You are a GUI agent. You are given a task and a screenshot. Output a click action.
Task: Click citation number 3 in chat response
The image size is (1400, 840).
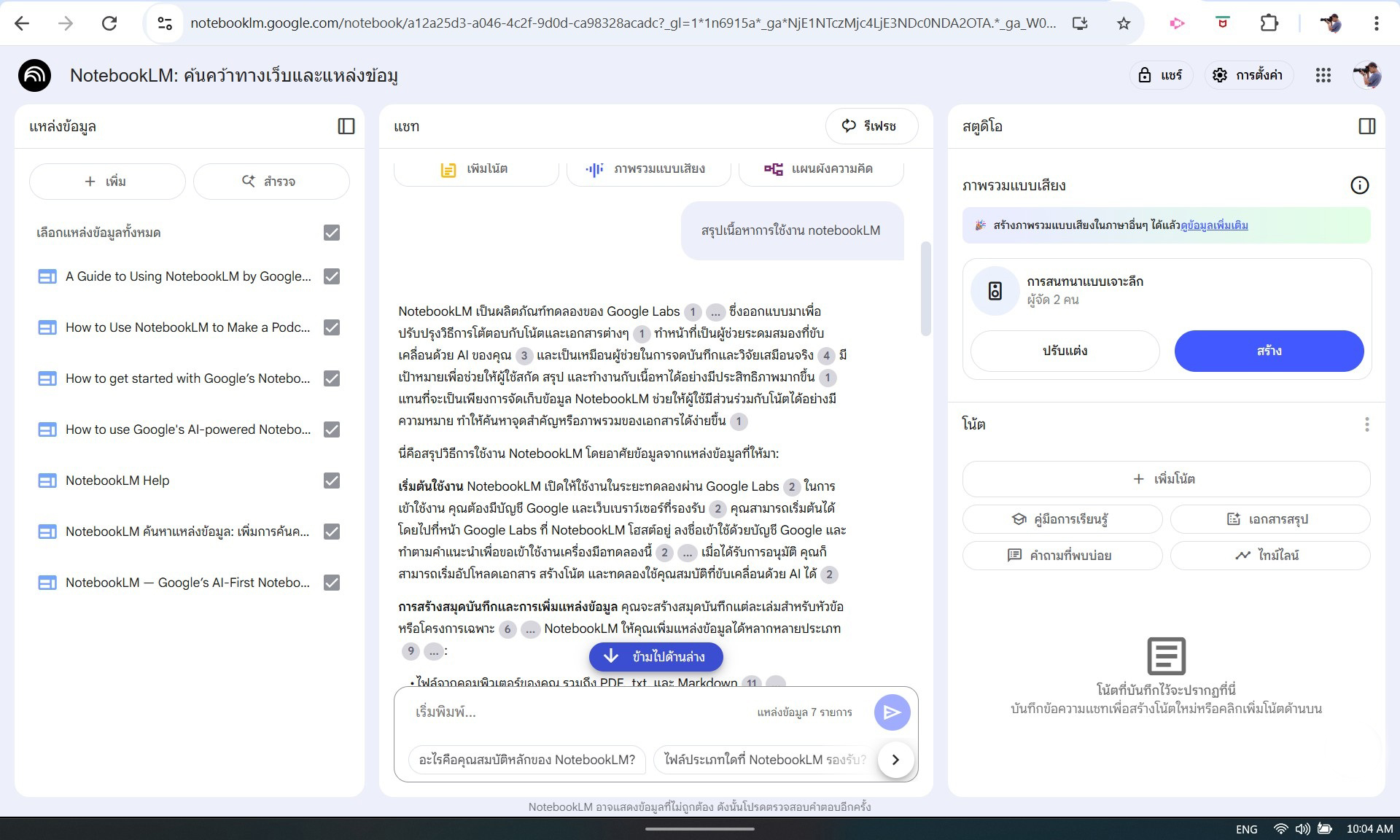coord(524,356)
